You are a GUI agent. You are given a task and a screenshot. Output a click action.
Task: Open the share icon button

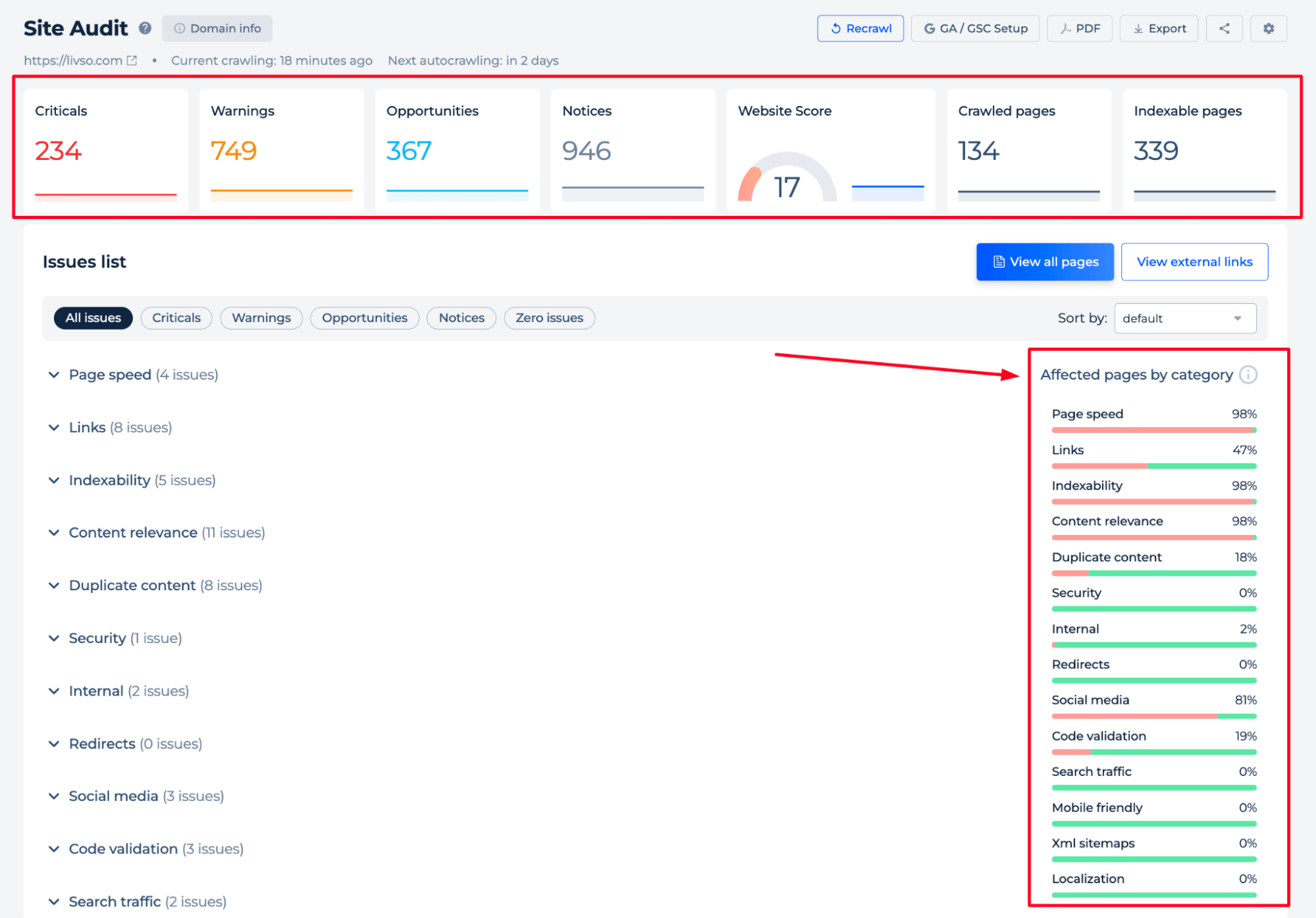click(x=1224, y=28)
